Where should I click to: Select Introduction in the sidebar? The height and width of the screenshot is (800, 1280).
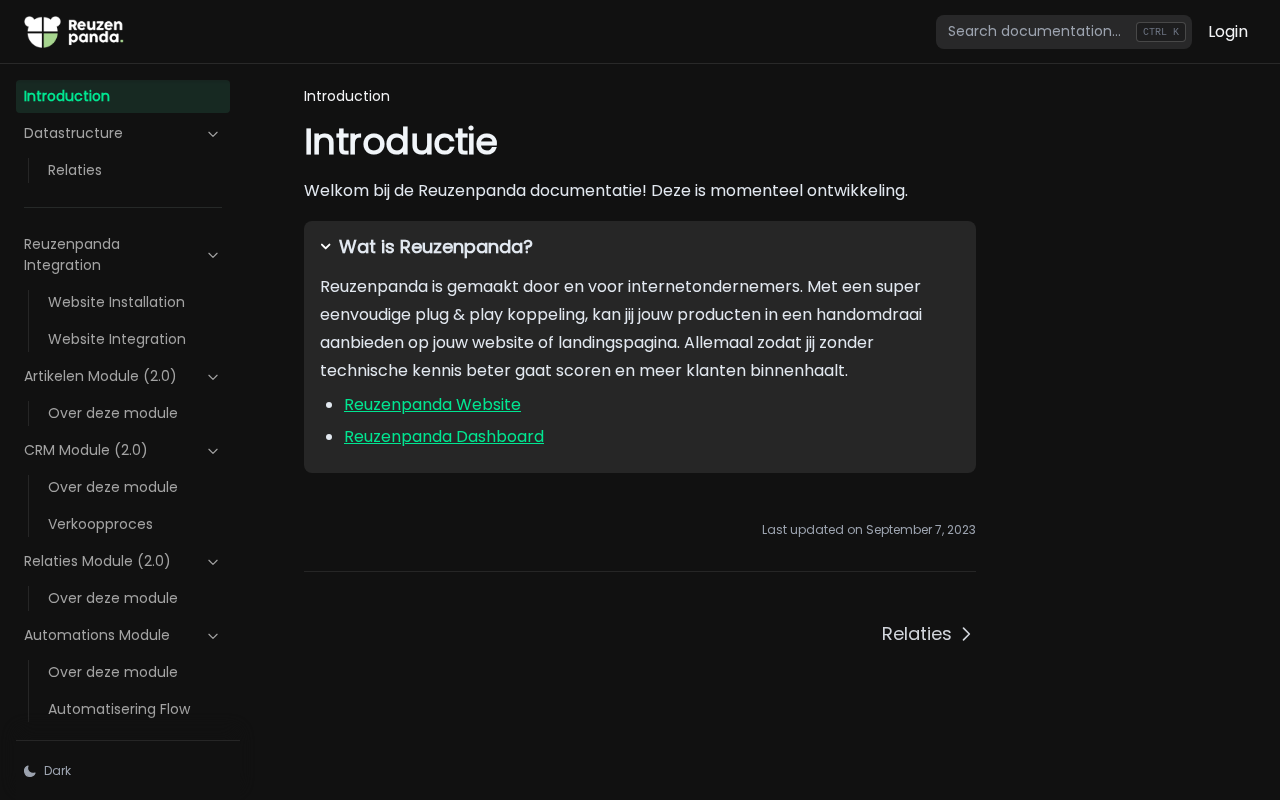click(67, 96)
